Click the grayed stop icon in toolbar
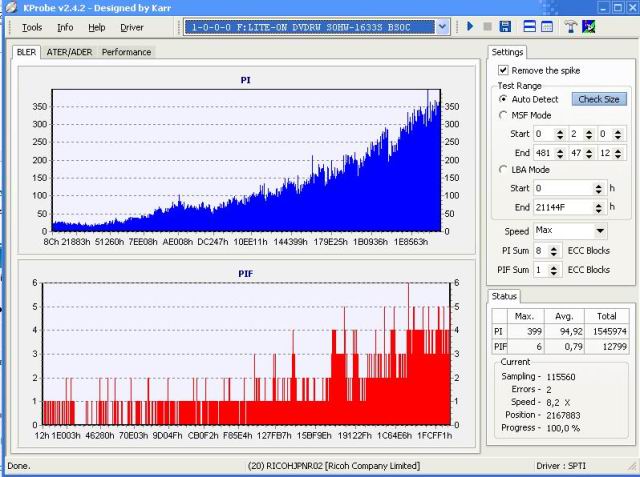This screenshot has height=477, width=640. point(487,27)
